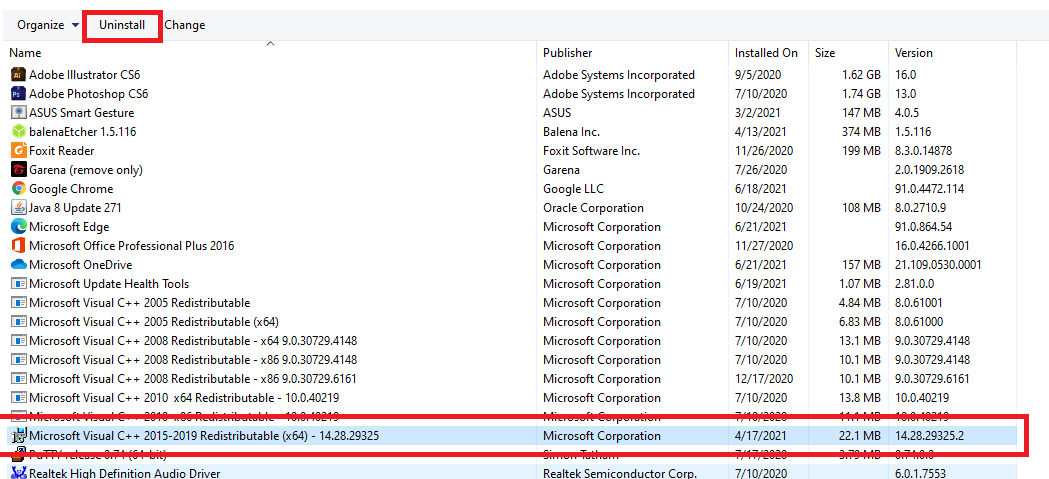Click Uninstall in the toolbar
1049x479 pixels.
coord(122,25)
